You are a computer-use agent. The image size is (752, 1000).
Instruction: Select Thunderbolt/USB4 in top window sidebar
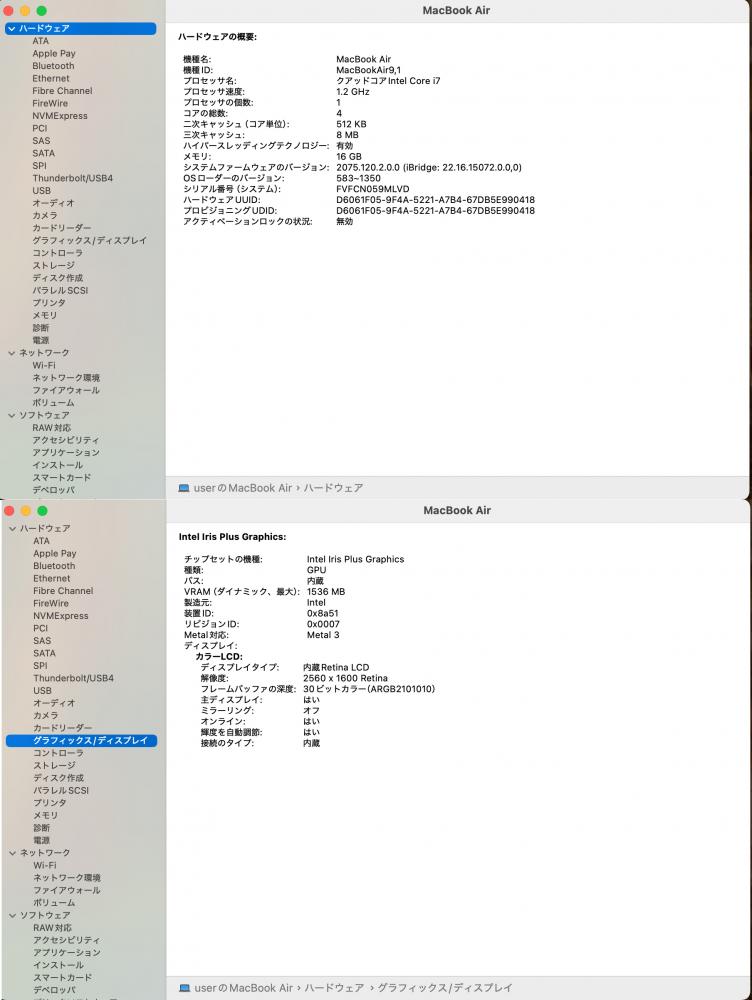pos(73,178)
